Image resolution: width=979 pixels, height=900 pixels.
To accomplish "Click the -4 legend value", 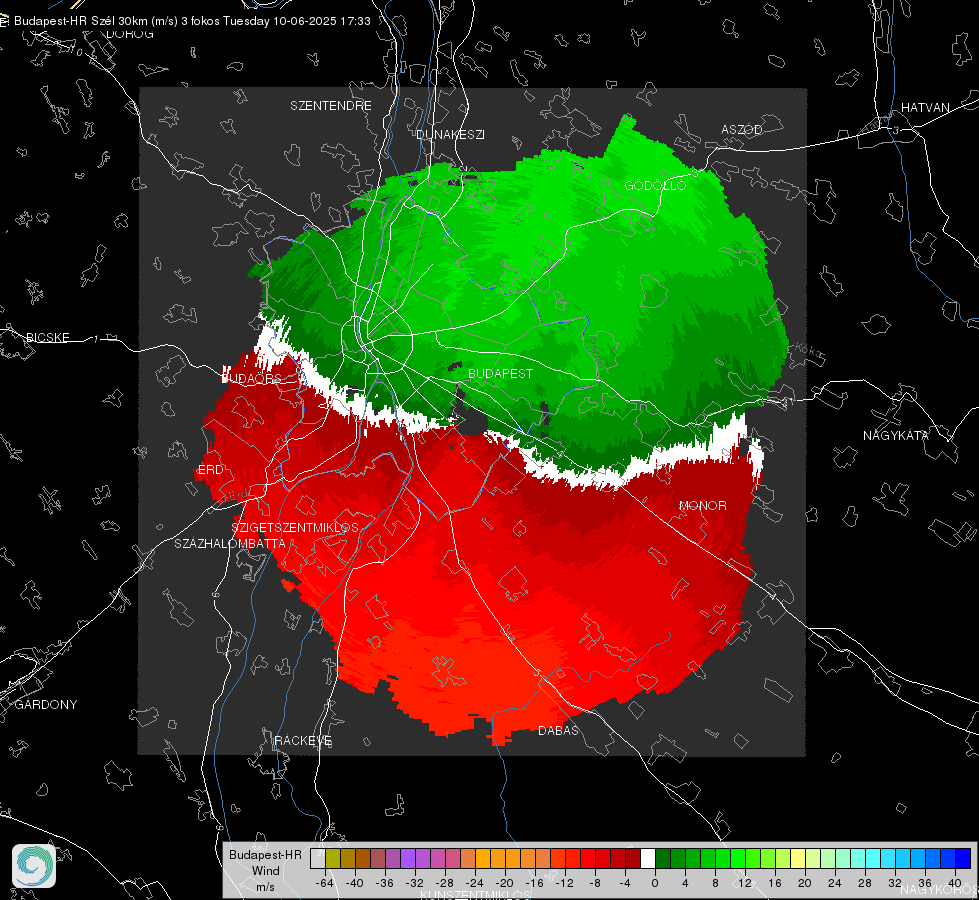I will click(625, 883).
